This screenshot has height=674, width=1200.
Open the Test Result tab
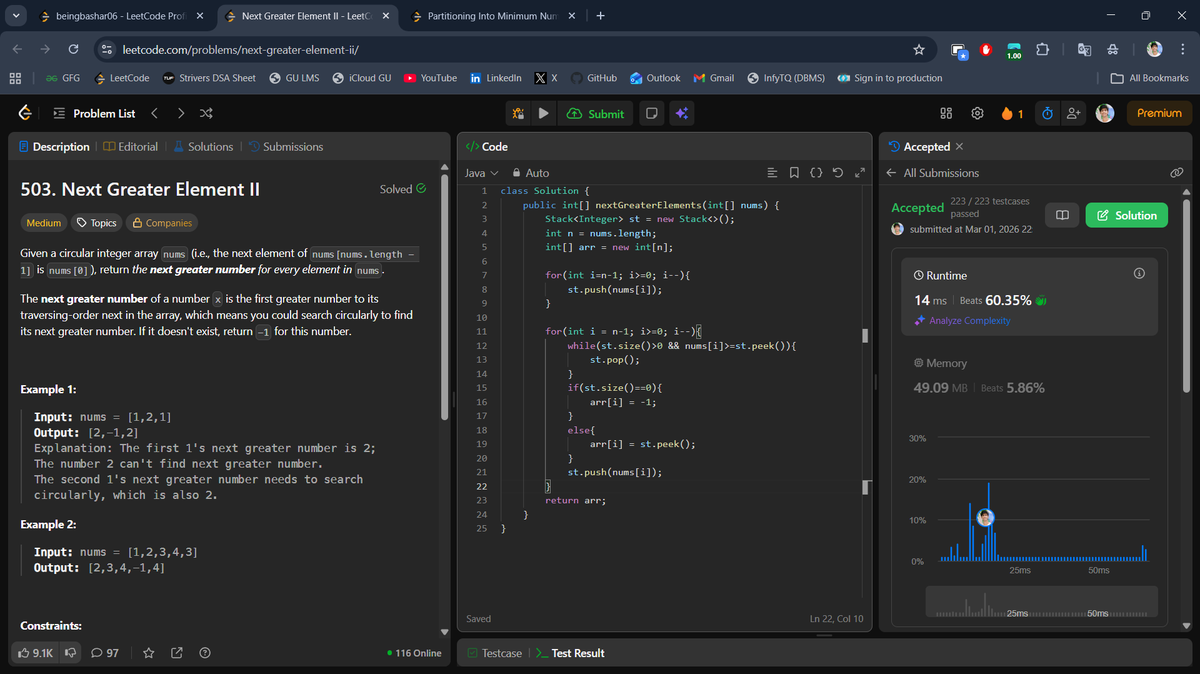click(570, 653)
